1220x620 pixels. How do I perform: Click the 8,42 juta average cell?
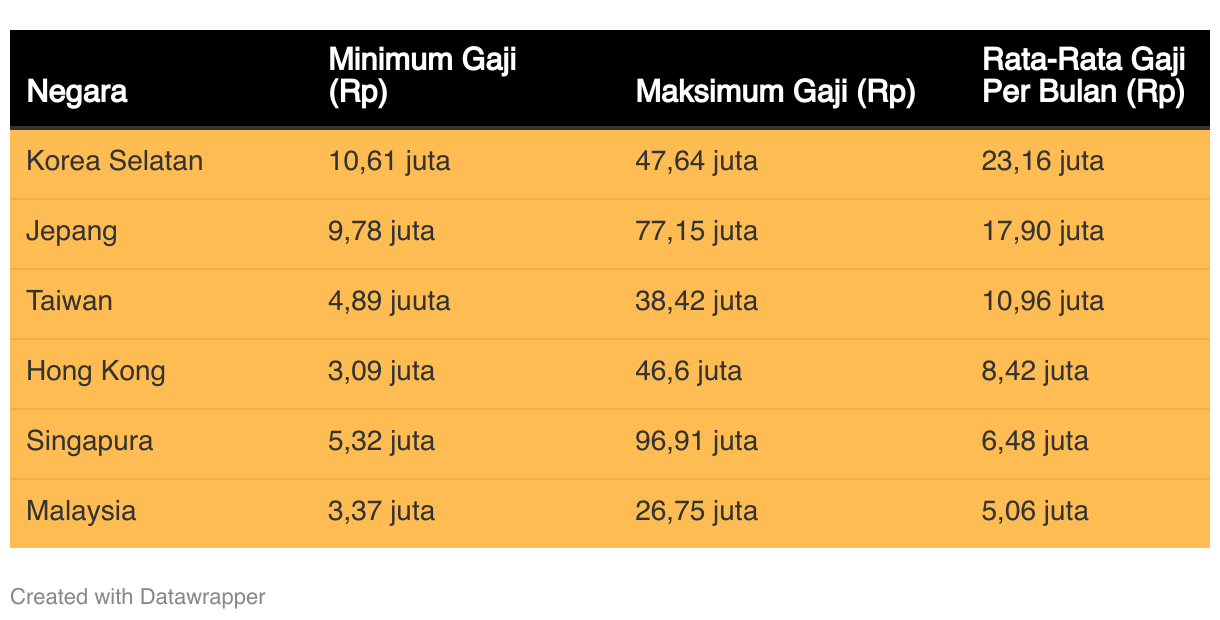tap(1035, 371)
